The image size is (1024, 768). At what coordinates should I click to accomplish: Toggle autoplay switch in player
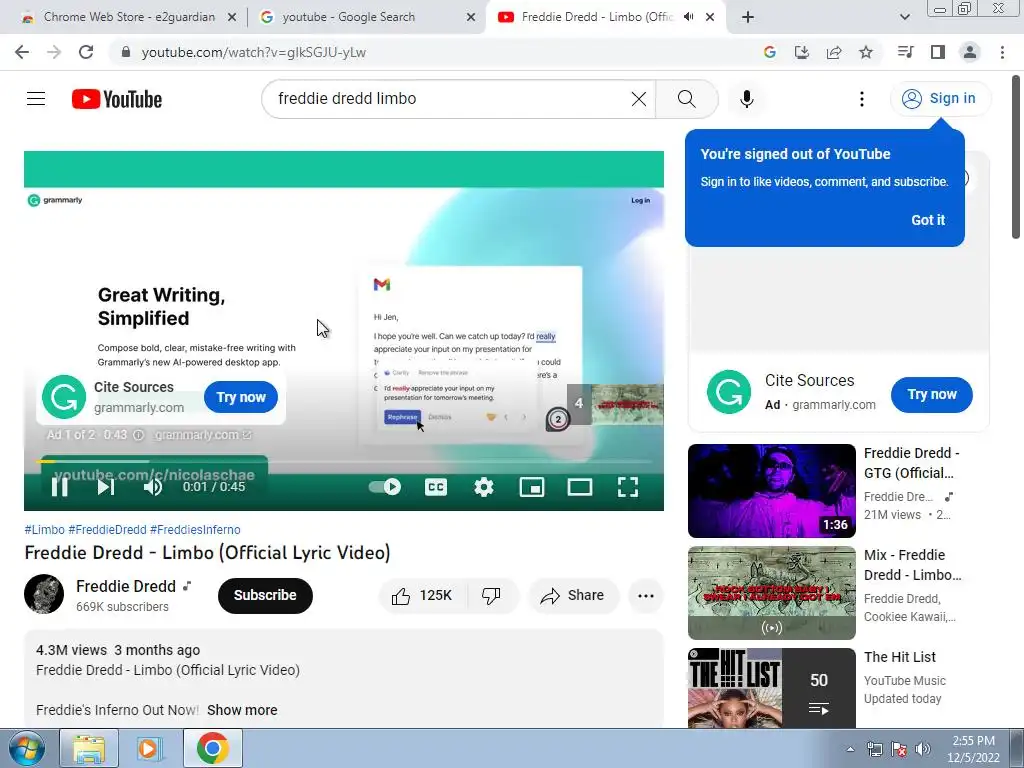(x=385, y=487)
